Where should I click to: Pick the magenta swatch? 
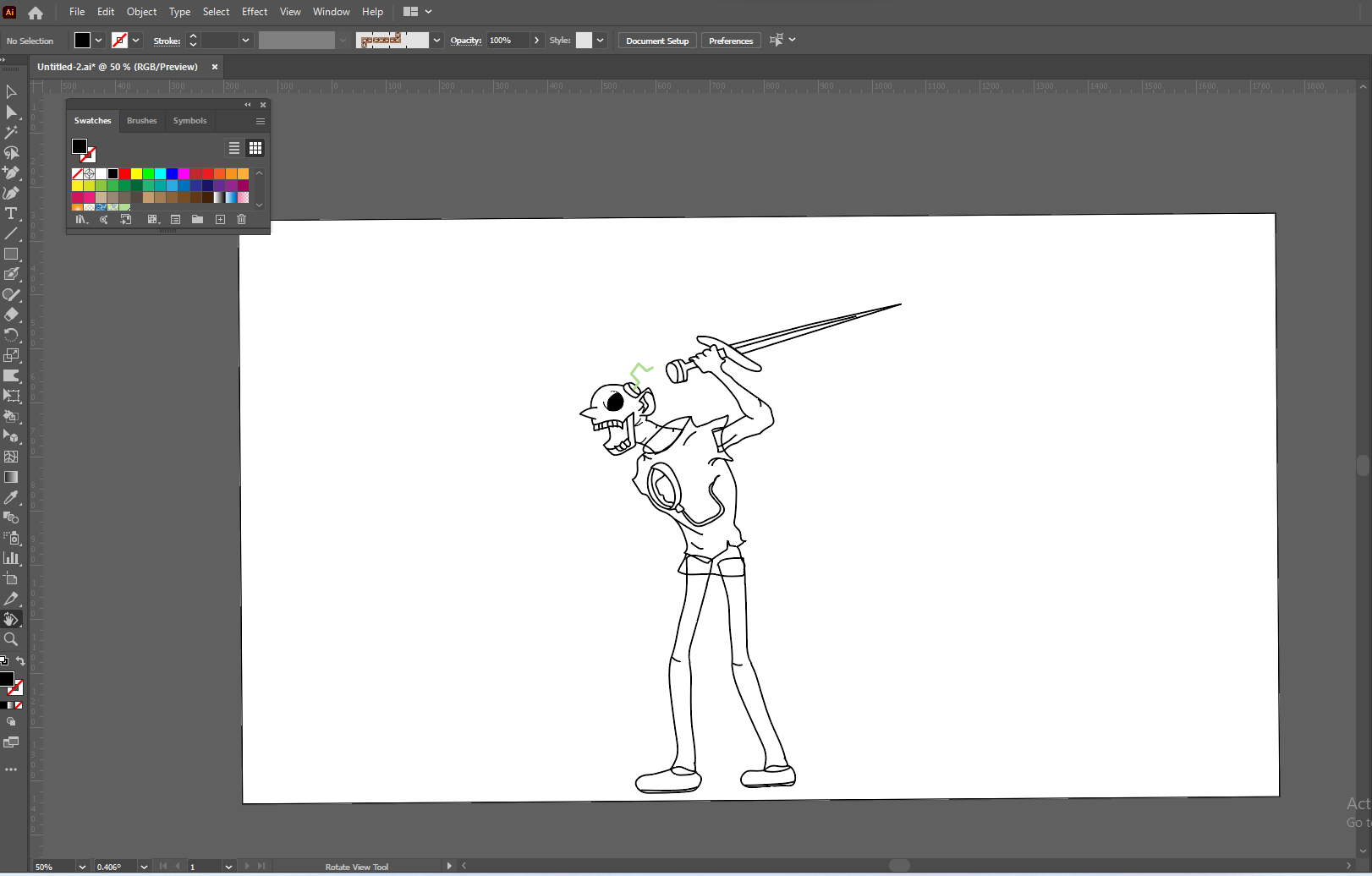(x=184, y=173)
